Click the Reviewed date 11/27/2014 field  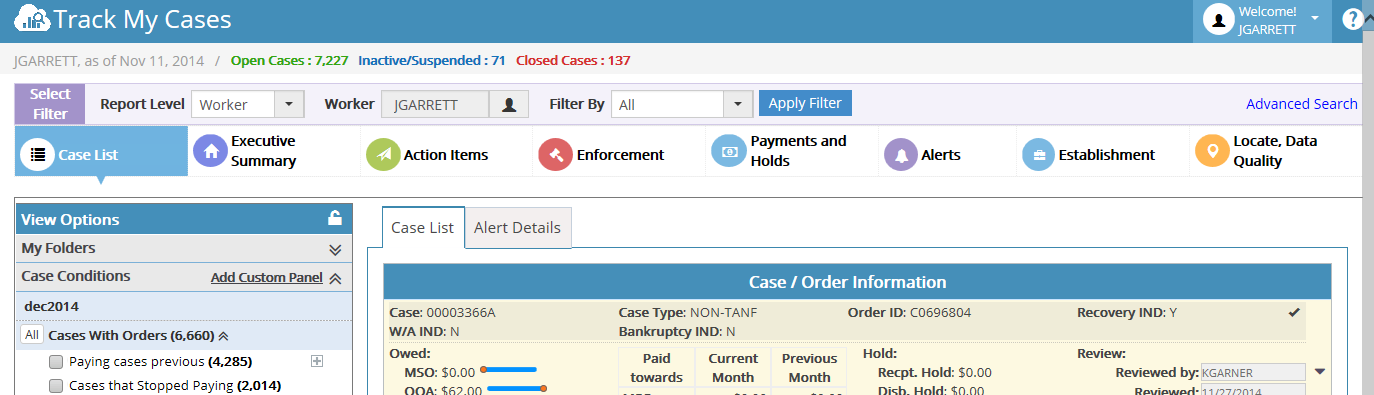click(1253, 390)
